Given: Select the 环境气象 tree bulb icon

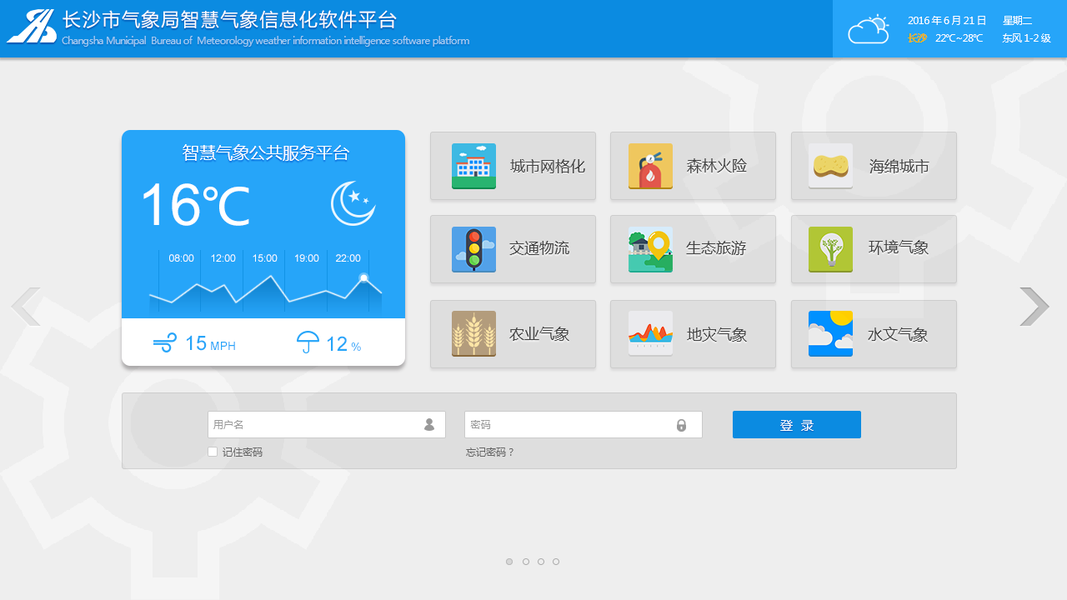Looking at the screenshot, I should (x=830, y=250).
